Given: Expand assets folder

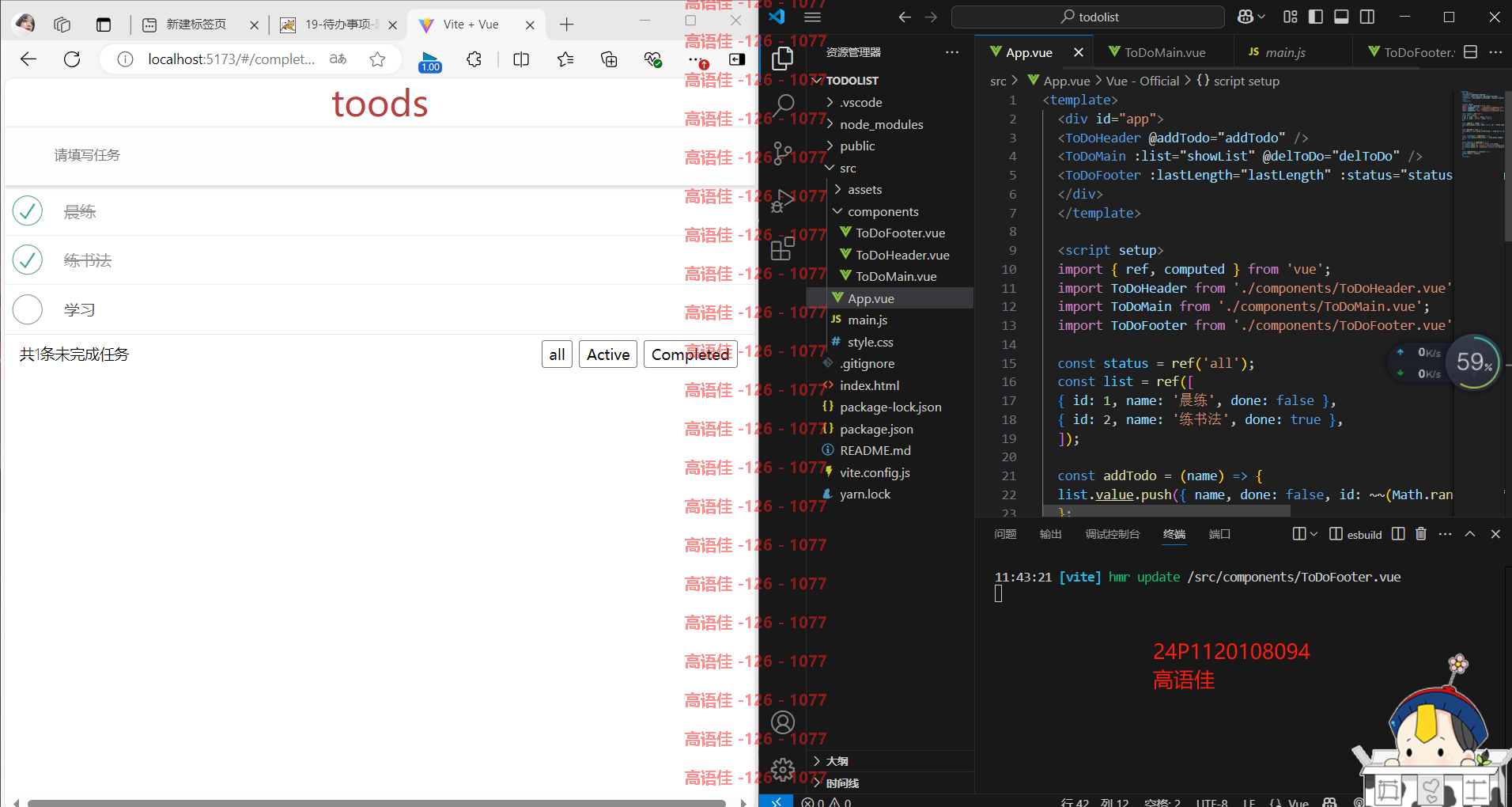Looking at the screenshot, I should pyautogui.click(x=890, y=190).
